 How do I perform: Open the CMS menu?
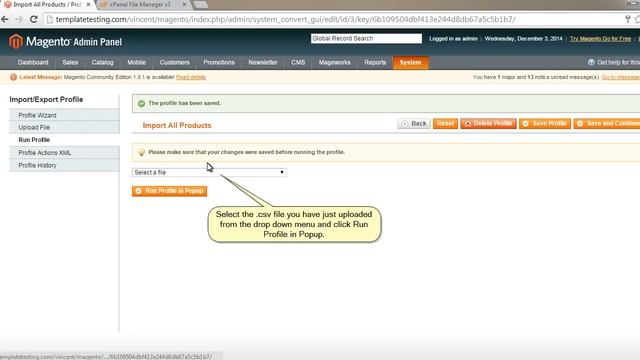pyautogui.click(x=298, y=62)
